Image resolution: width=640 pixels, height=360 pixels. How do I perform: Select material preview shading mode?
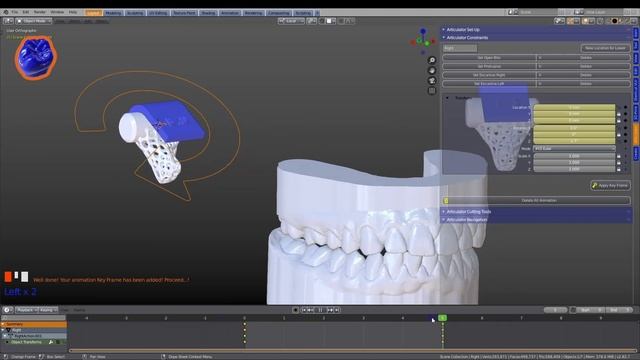[621, 21]
